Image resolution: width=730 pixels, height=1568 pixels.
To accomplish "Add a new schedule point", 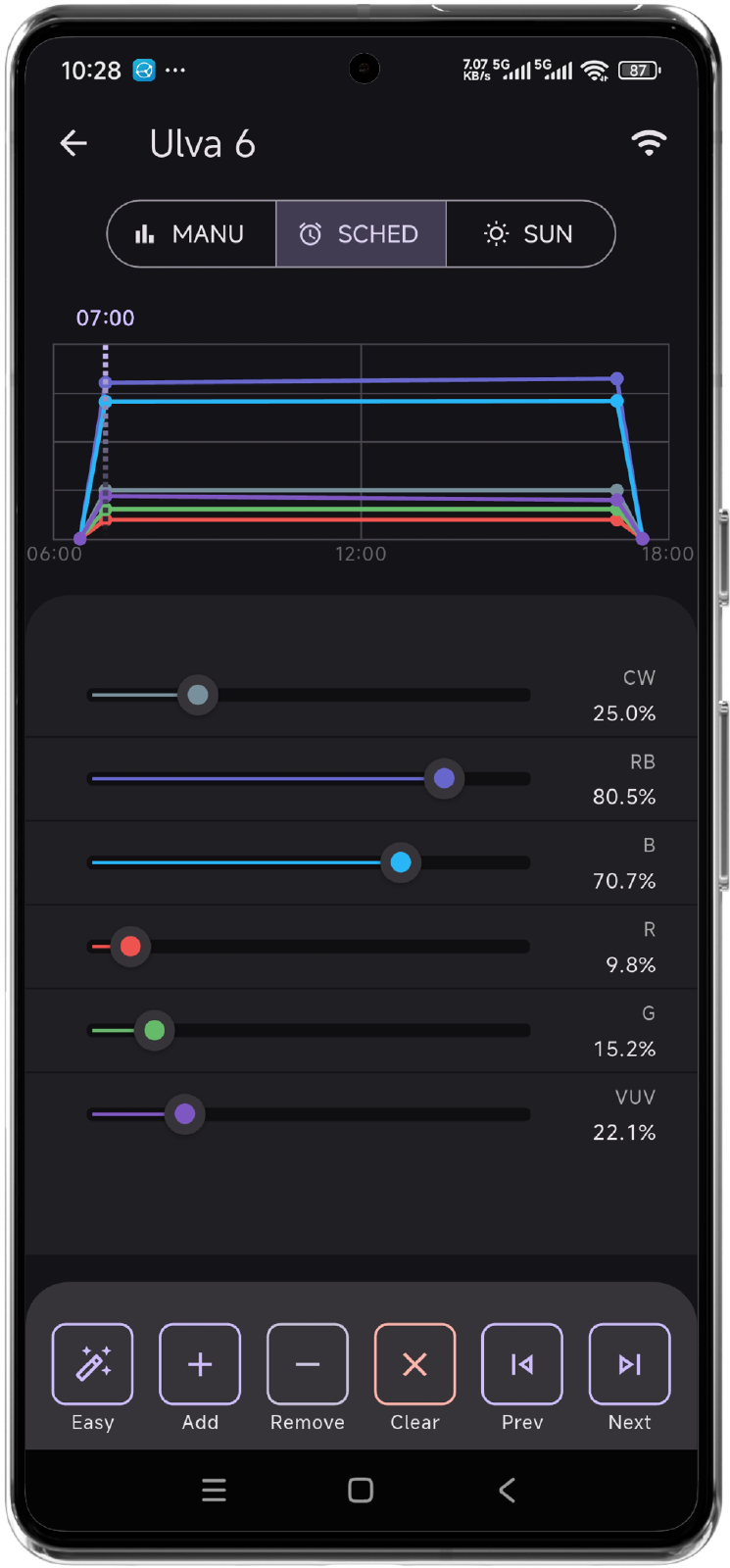I will click(200, 1364).
